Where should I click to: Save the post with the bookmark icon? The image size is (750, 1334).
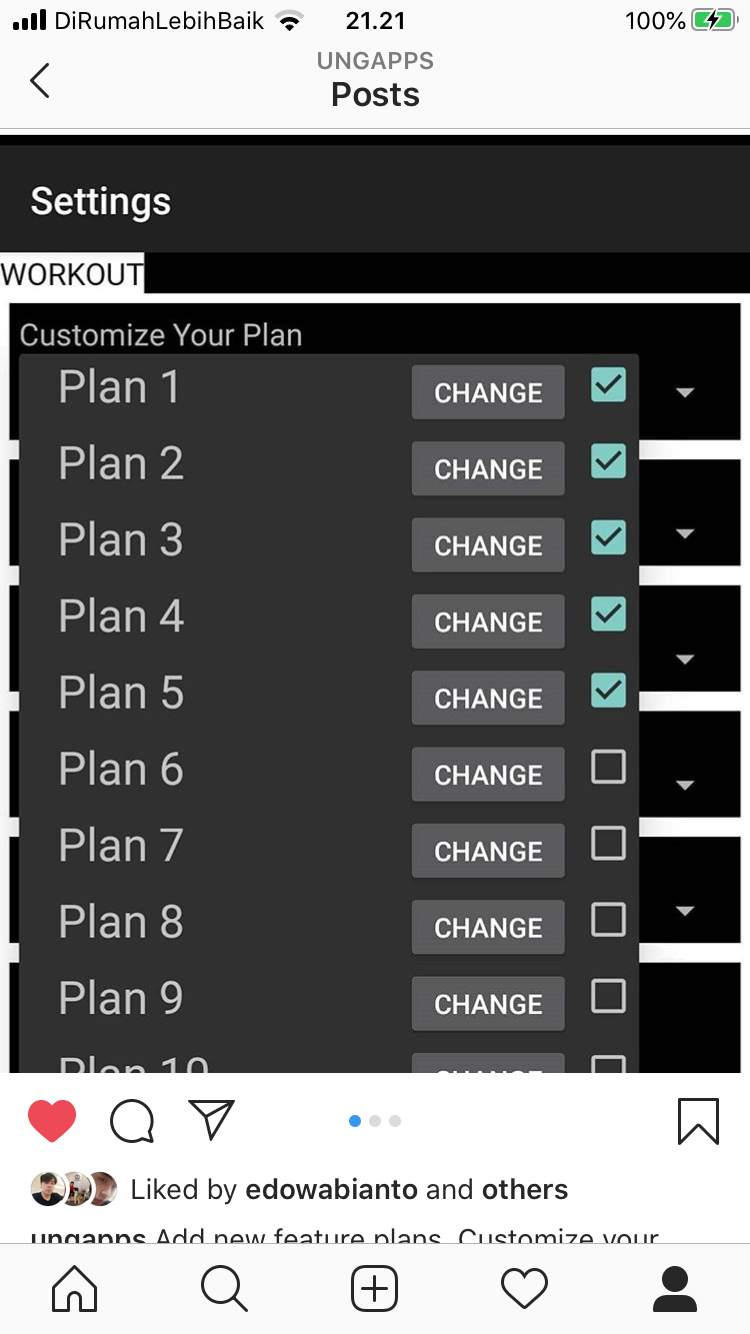pyautogui.click(x=698, y=1121)
